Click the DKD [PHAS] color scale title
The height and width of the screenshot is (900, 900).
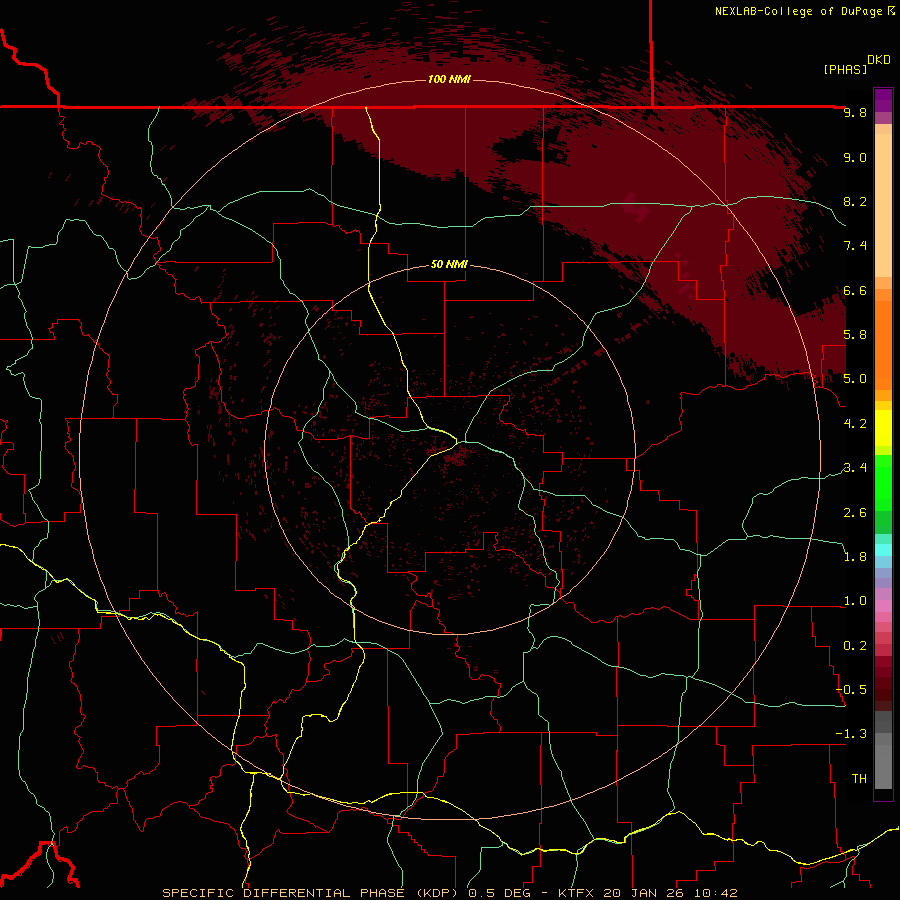pos(856,64)
